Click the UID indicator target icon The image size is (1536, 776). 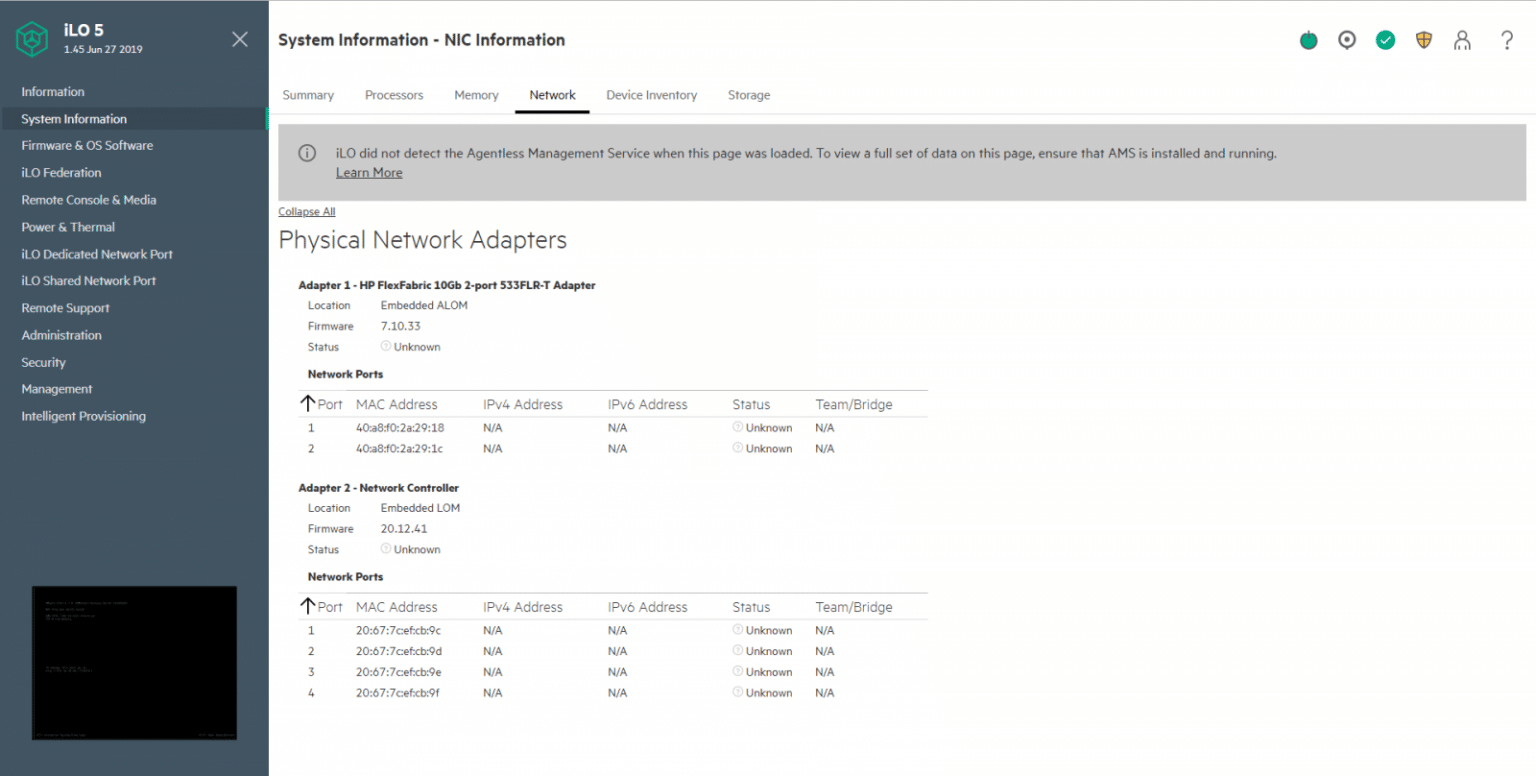point(1347,40)
